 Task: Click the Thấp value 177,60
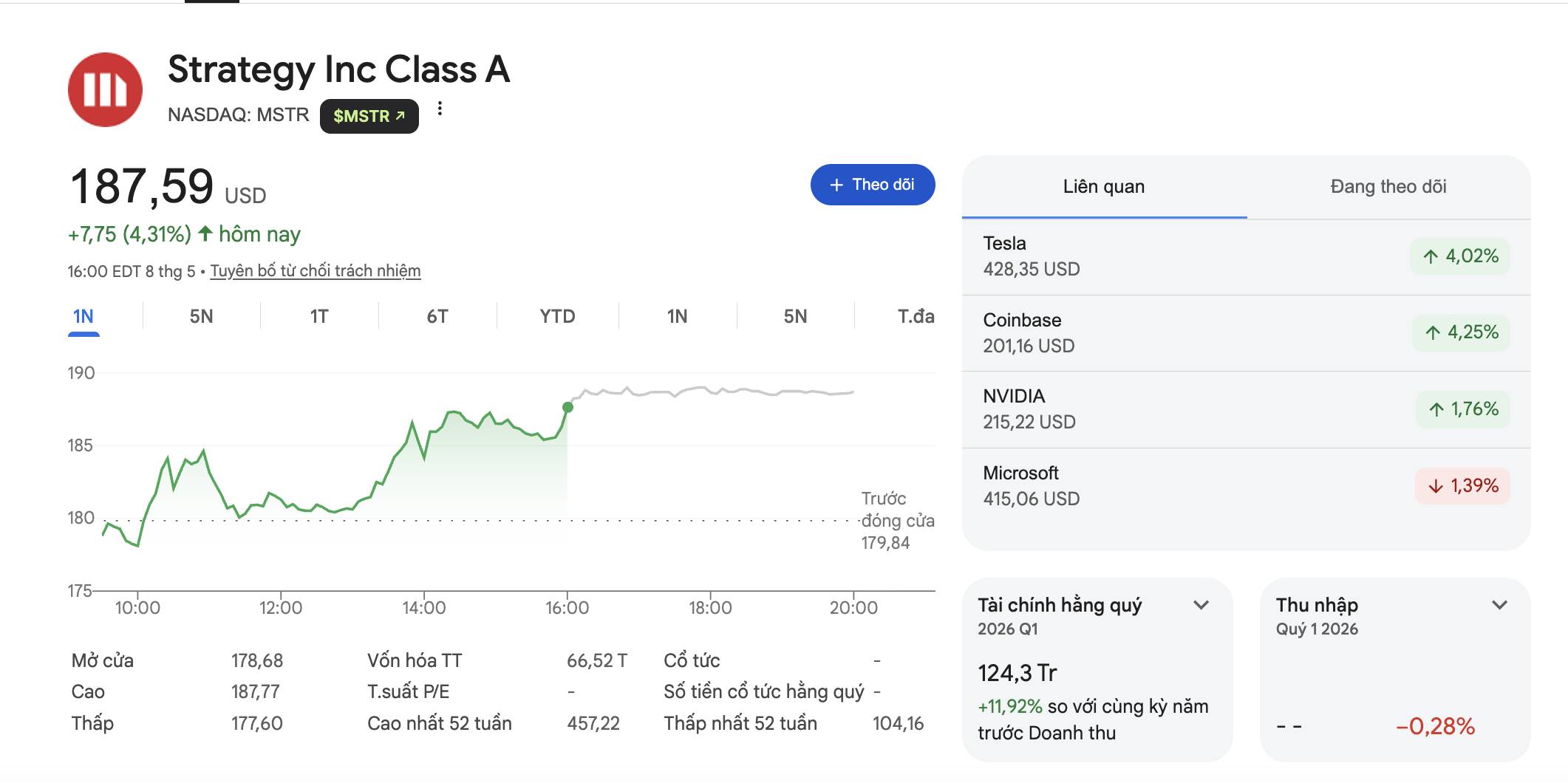[257, 723]
